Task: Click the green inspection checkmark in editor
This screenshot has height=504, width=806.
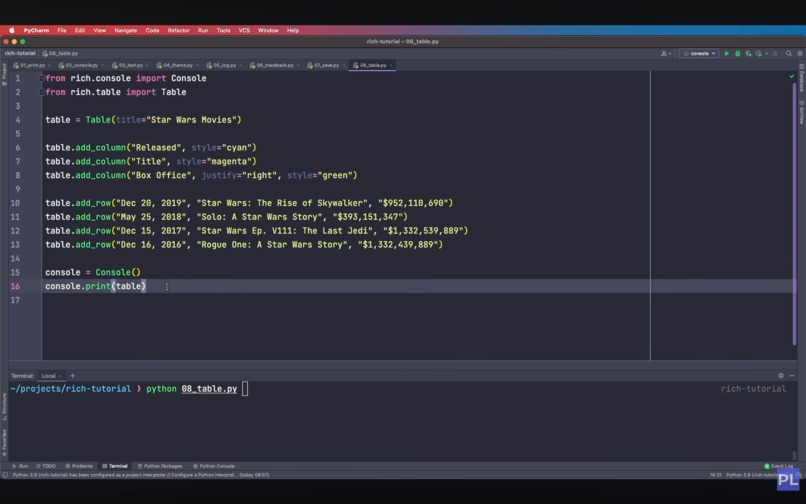Action: 792,76
